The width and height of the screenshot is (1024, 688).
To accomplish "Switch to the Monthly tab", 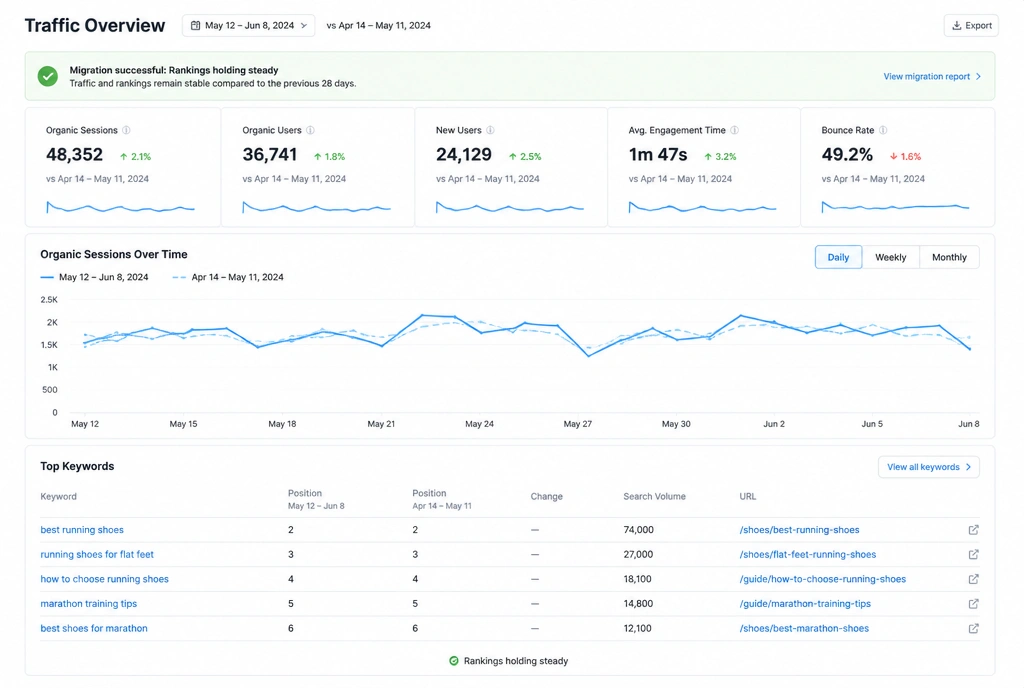I will pyautogui.click(x=949, y=257).
